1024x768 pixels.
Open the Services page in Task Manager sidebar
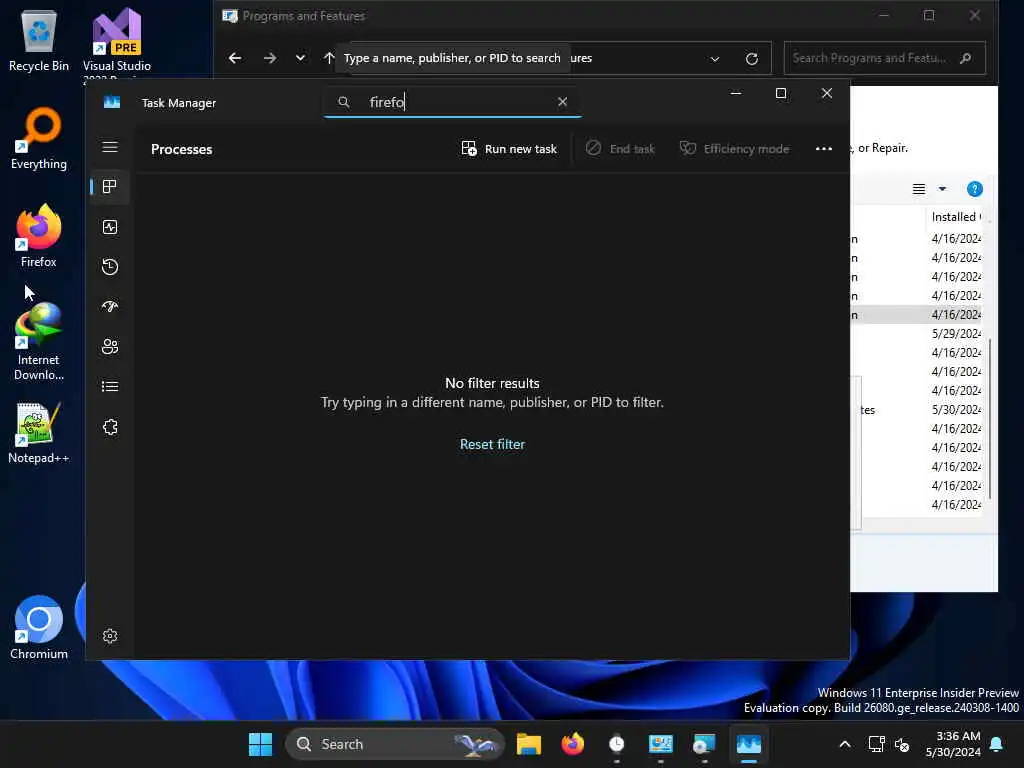tap(110, 427)
